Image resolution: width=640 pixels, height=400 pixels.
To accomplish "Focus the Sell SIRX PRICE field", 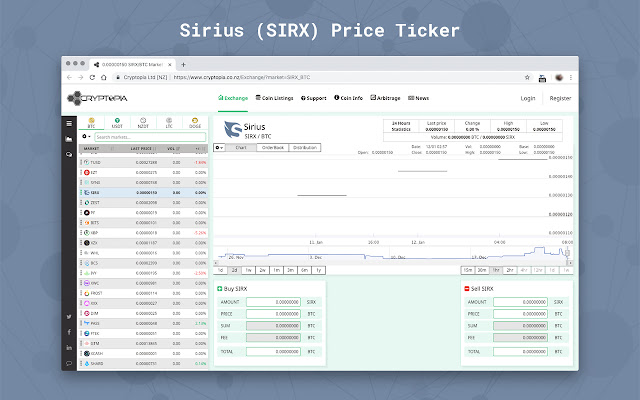I will pos(520,314).
